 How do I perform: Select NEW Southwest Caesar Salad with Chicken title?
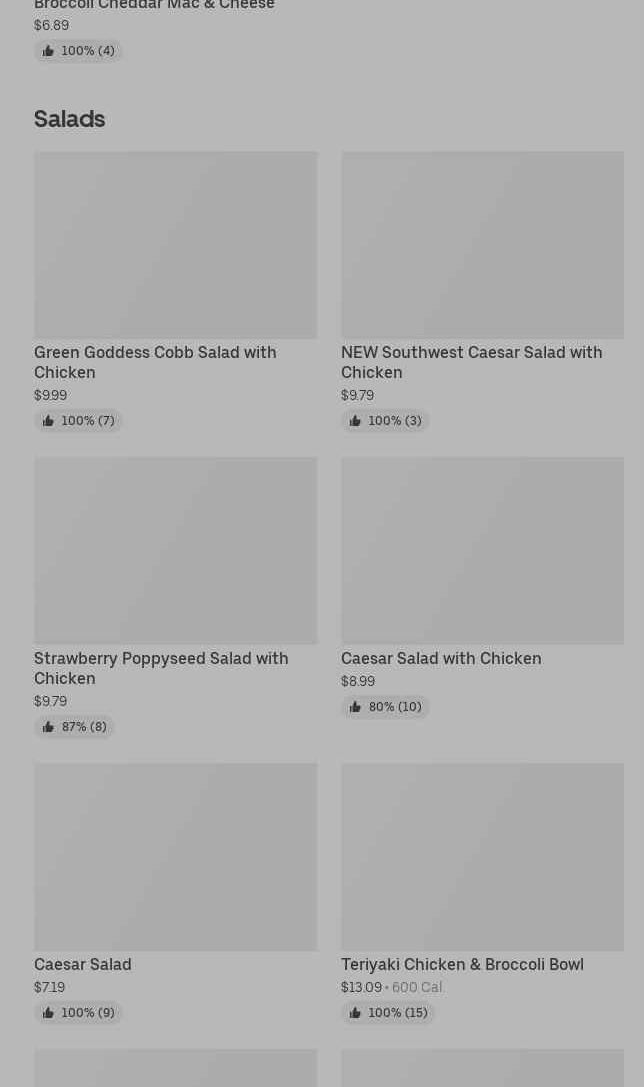[471, 362]
